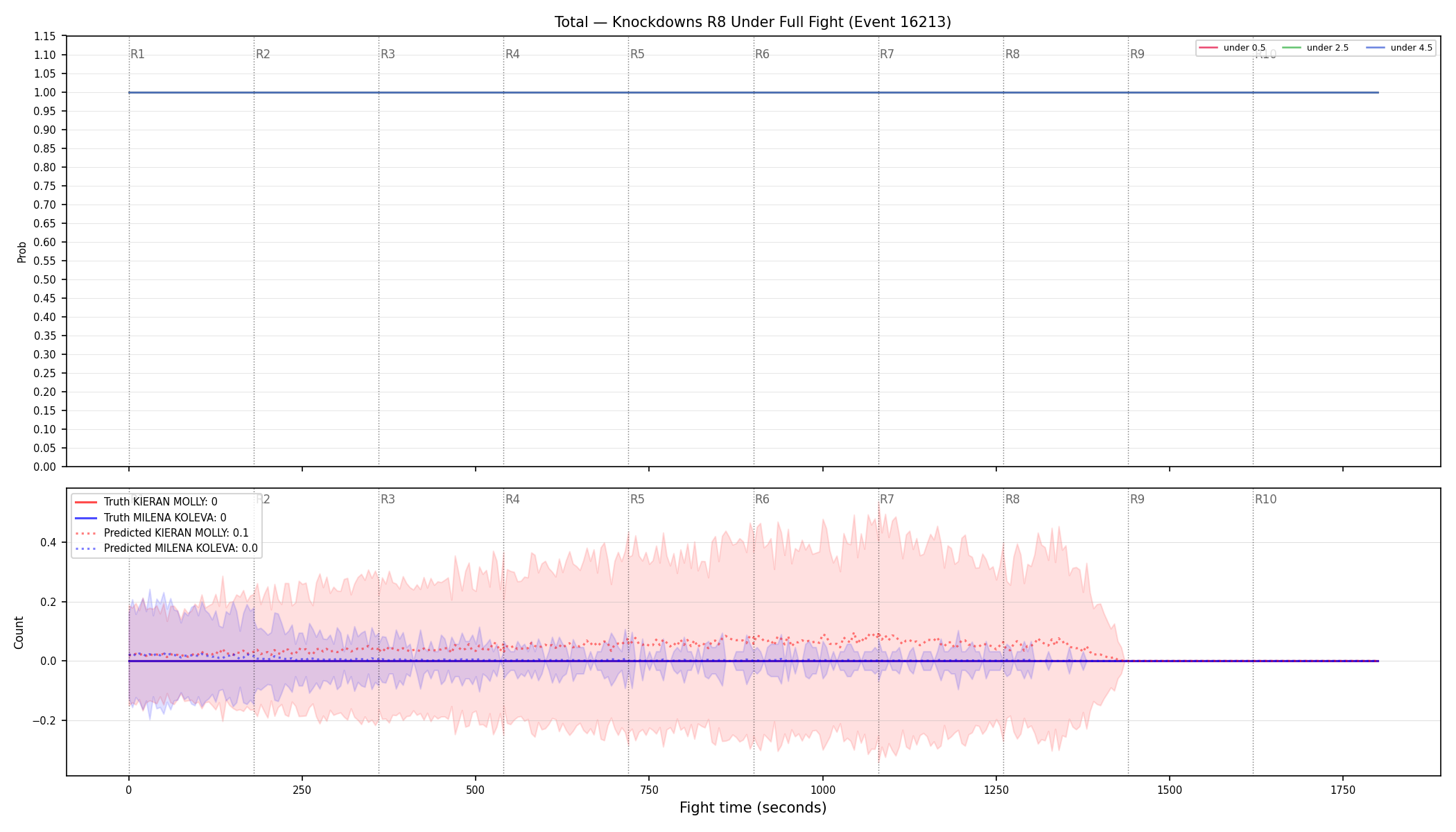Click the R4 round label in the Count chart
The image size is (1456, 832).
[512, 499]
